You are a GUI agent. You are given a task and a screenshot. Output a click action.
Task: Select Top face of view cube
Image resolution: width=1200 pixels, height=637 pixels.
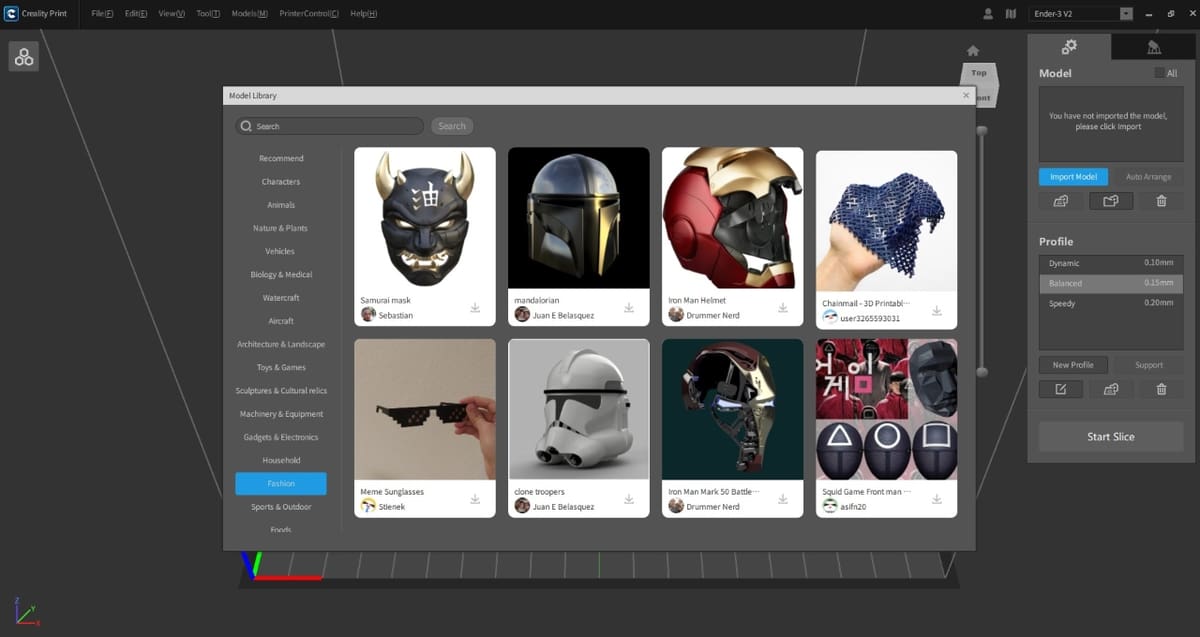pos(978,73)
